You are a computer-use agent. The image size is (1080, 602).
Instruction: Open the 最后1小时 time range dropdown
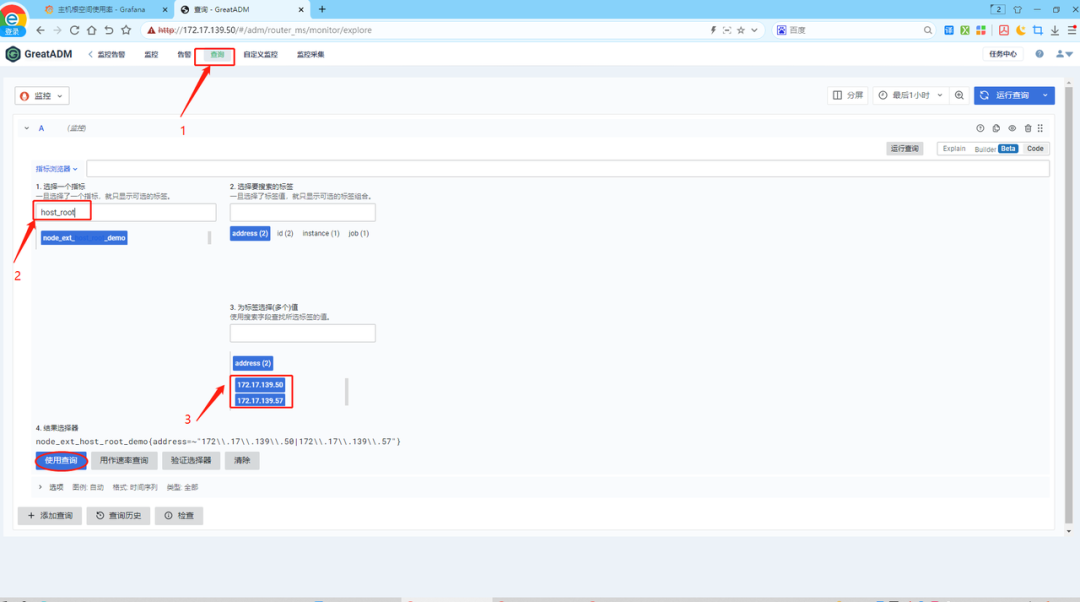[908, 95]
